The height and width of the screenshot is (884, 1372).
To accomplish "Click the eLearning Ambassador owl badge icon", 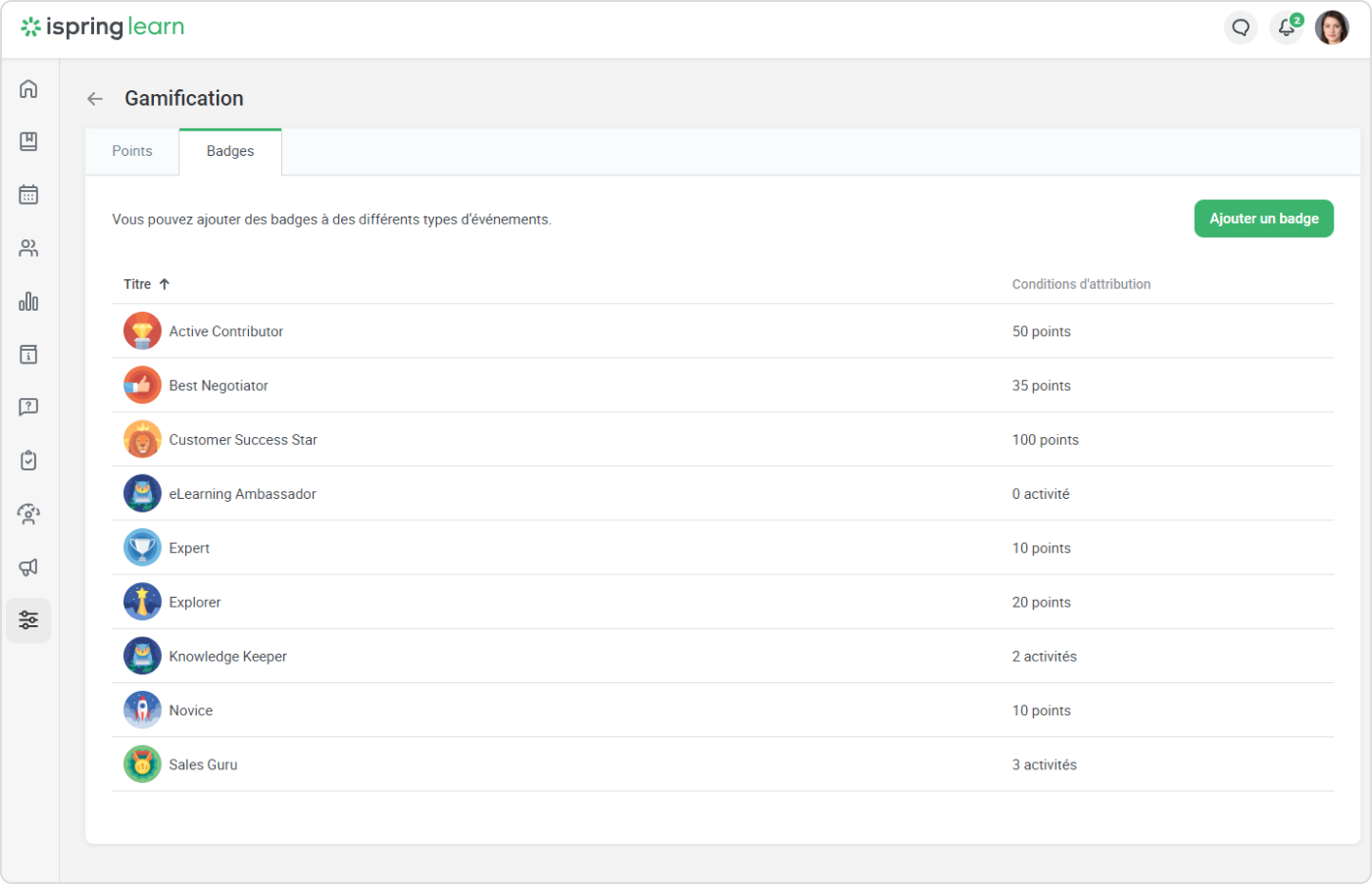I will tap(142, 494).
